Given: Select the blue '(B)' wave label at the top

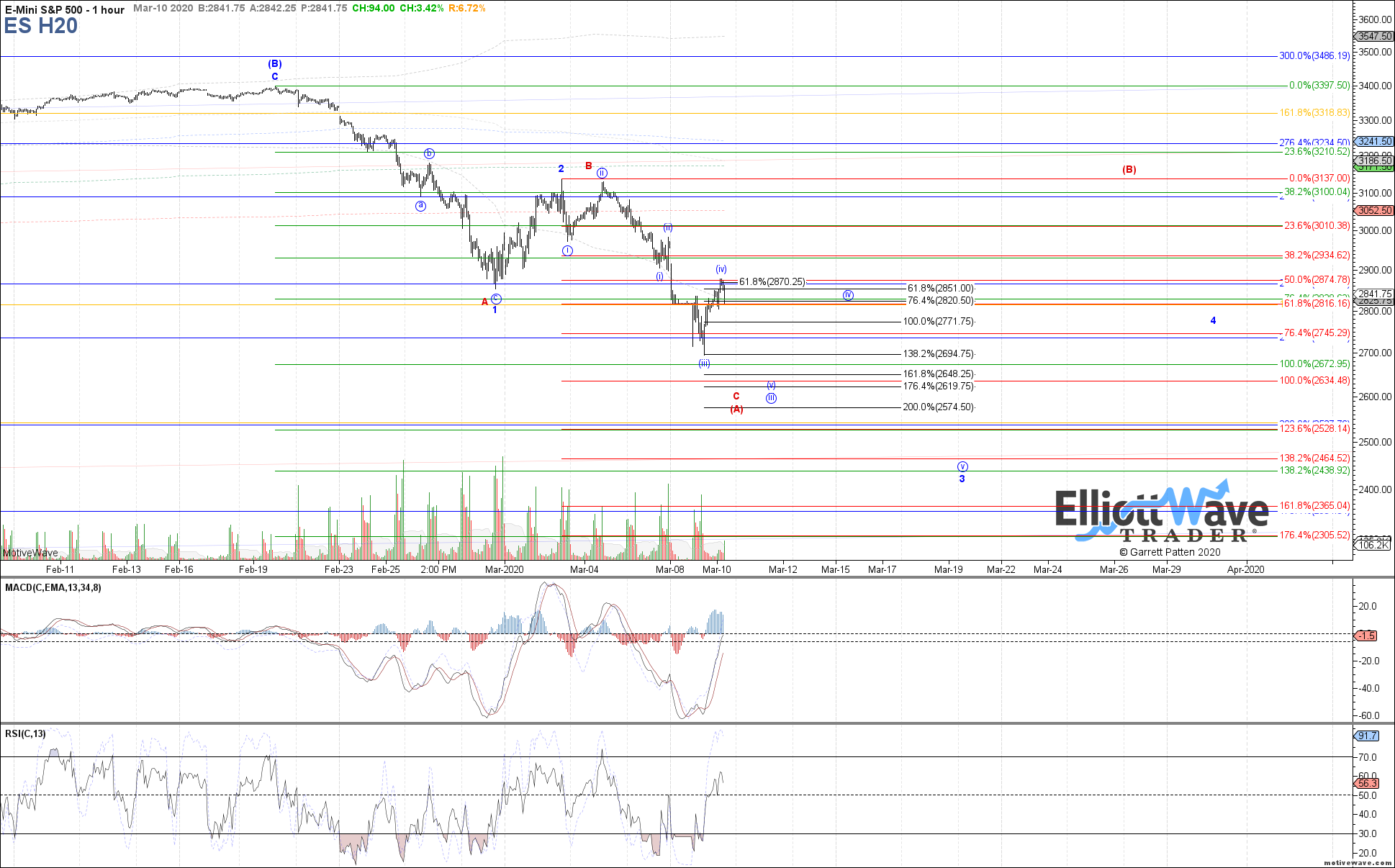Looking at the screenshot, I should [275, 64].
